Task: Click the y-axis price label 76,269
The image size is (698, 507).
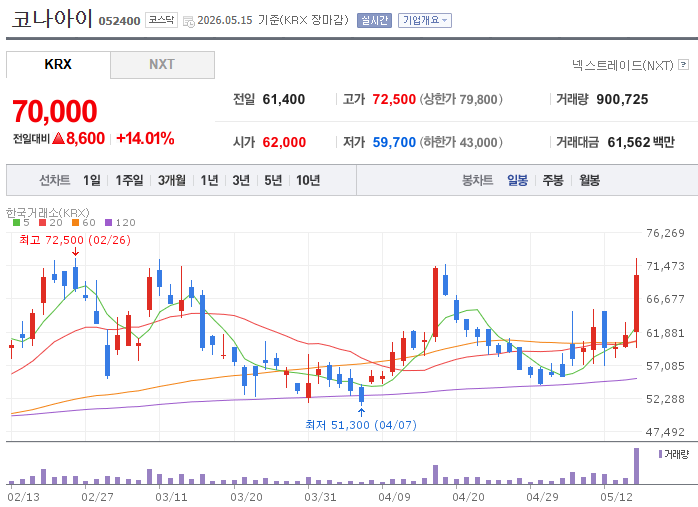Action: pyautogui.click(x=665, y=233)
